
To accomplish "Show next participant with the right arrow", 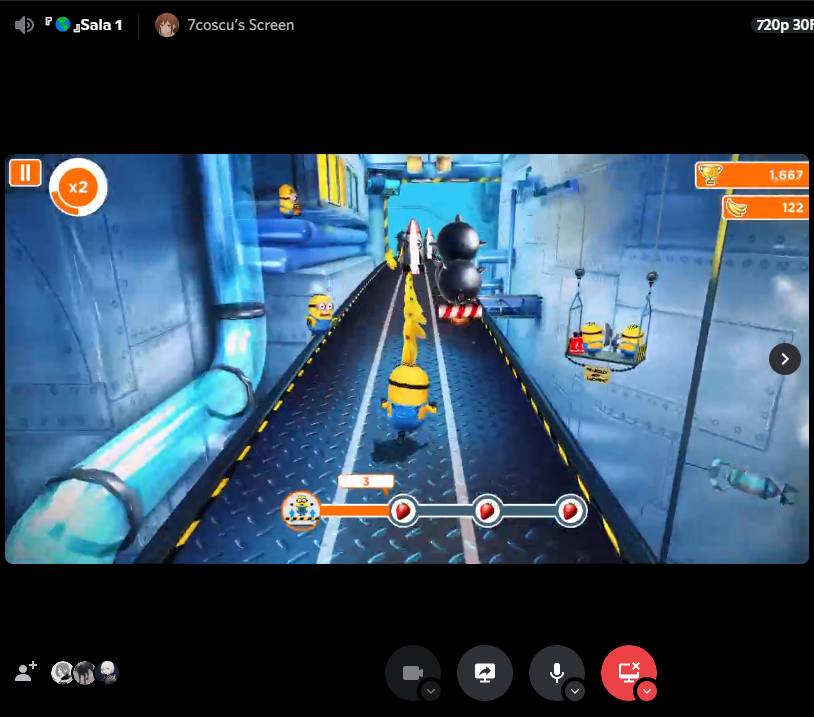I will click(784, 359).
